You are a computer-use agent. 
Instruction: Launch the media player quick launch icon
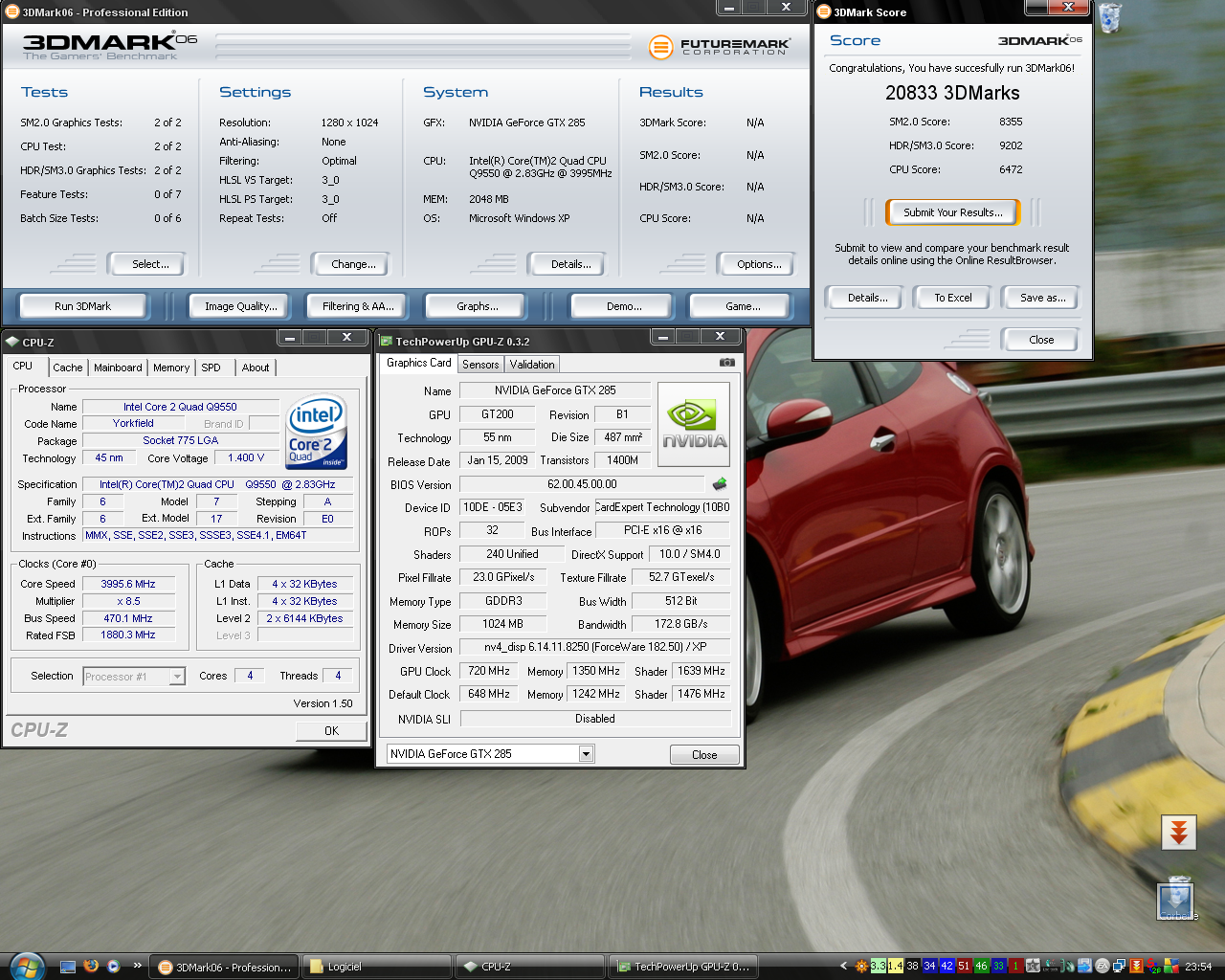pos(114,967)
